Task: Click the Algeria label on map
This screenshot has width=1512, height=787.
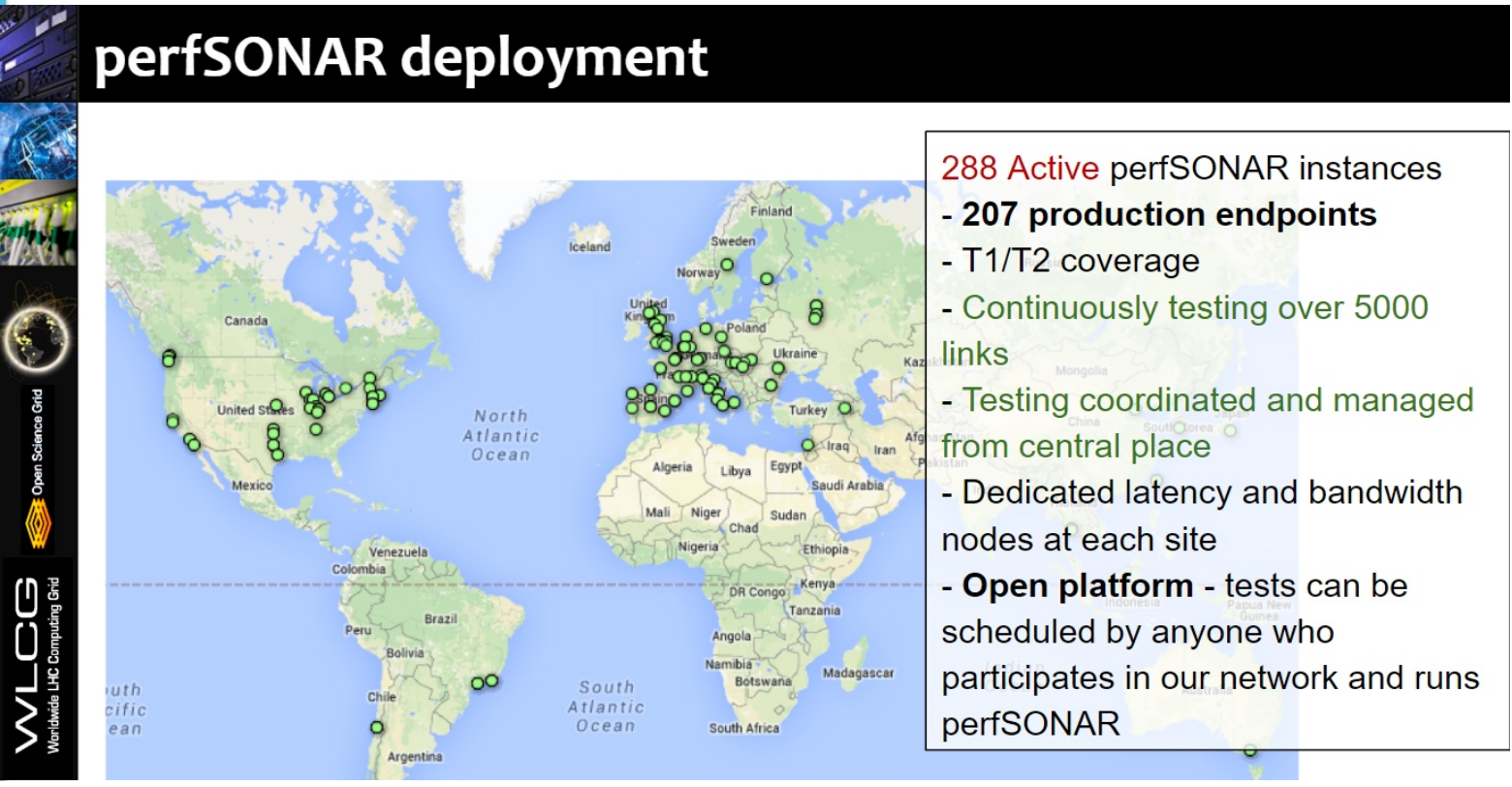Action: point(673,467)
